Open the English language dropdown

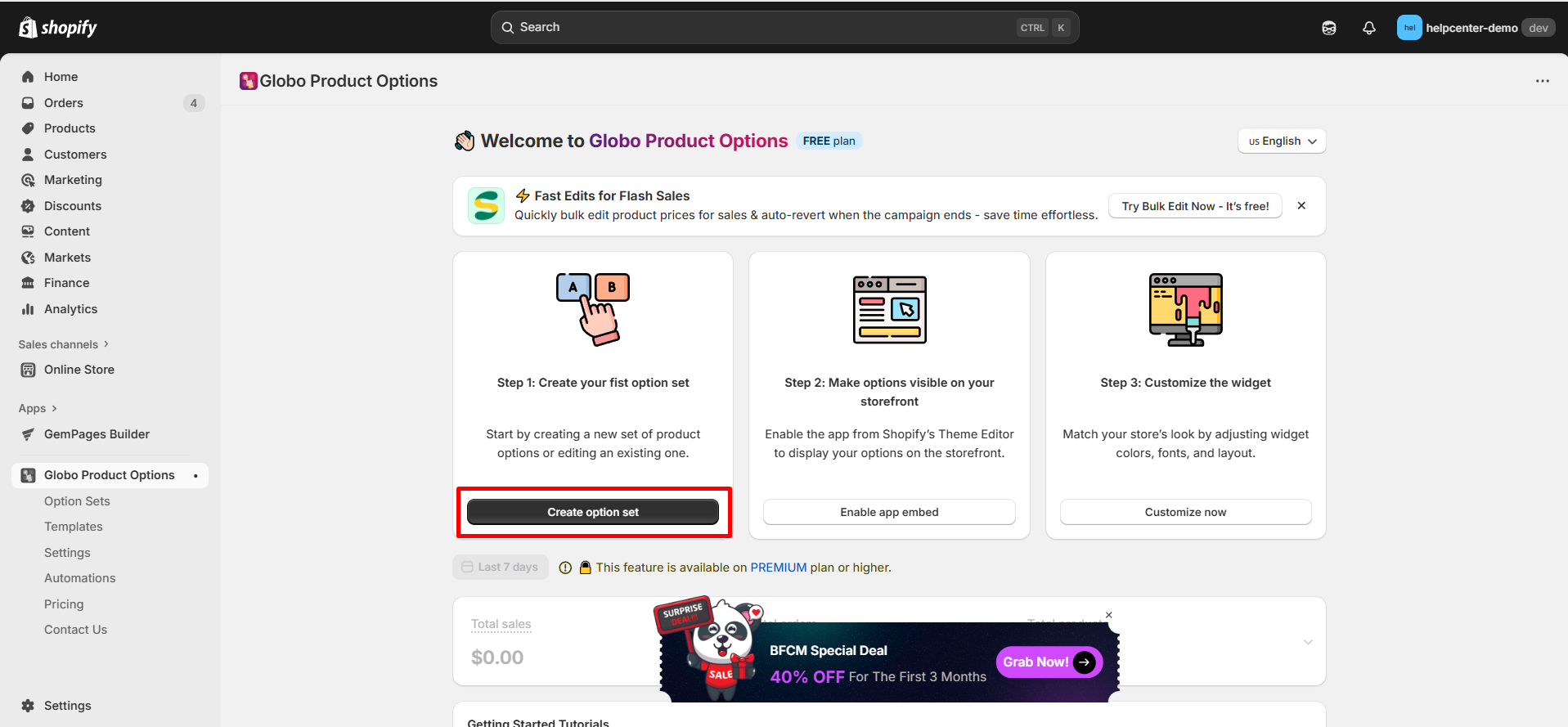coord(1281,141)
